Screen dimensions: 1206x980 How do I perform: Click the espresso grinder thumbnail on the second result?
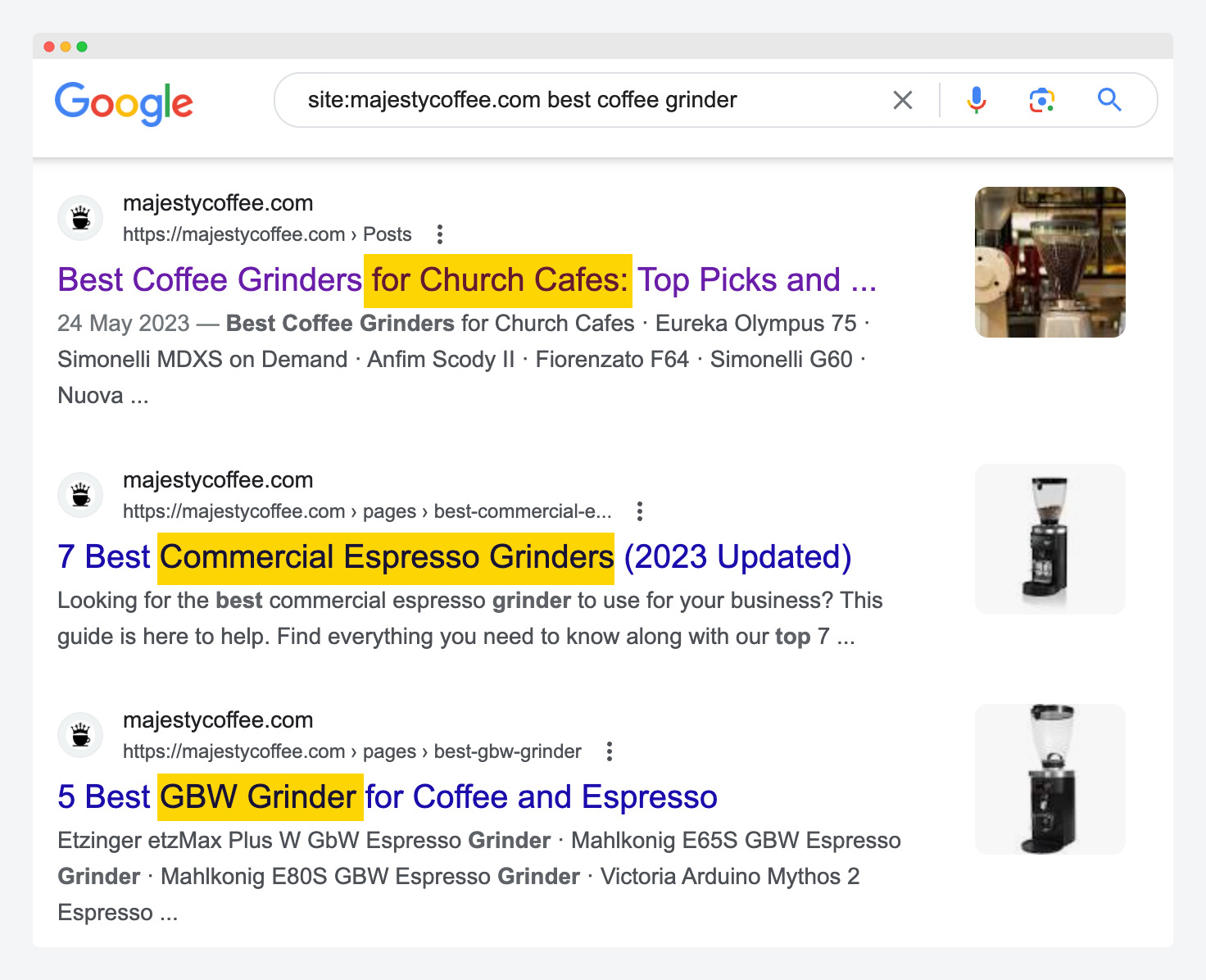coord(1050,538)
